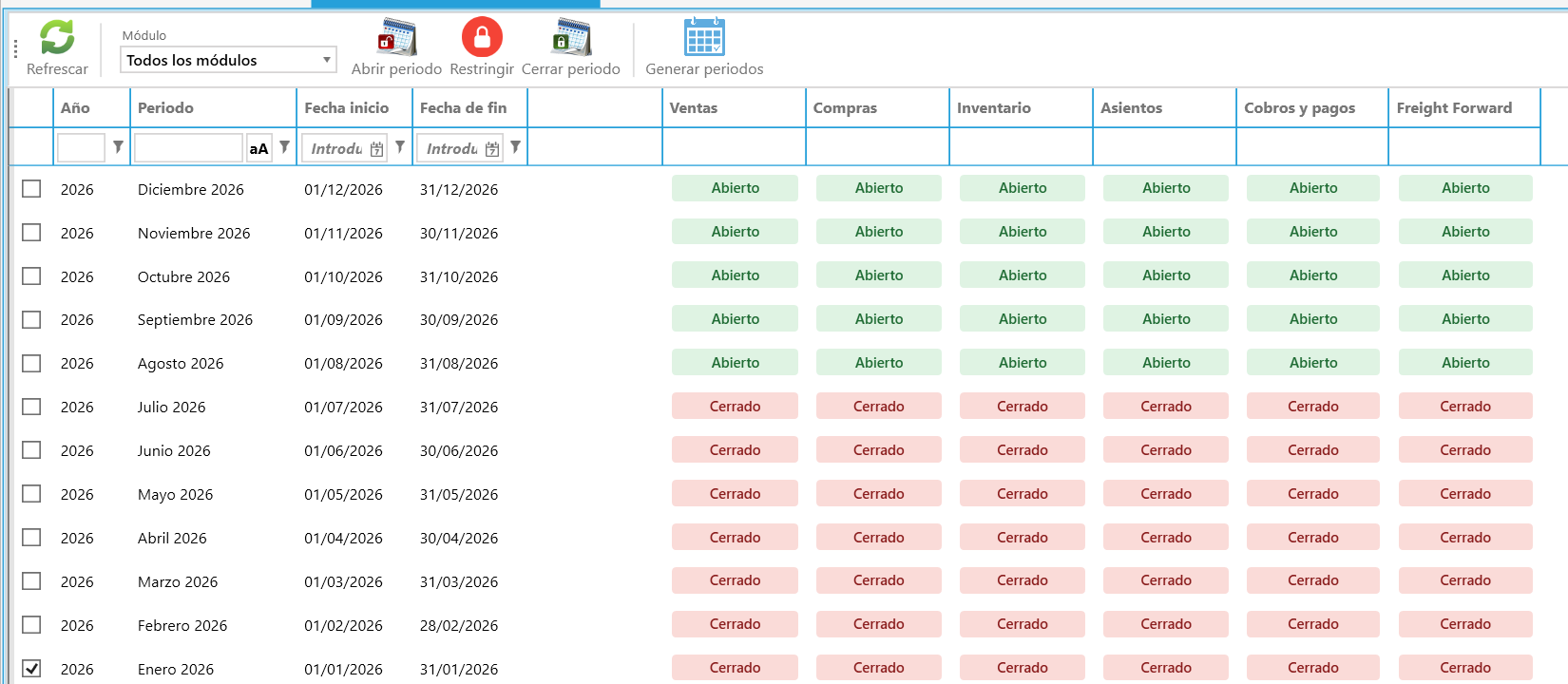1568x684 pixels.
Task: Expand the Módulo dropdown
Action: (x=326, y=60)
